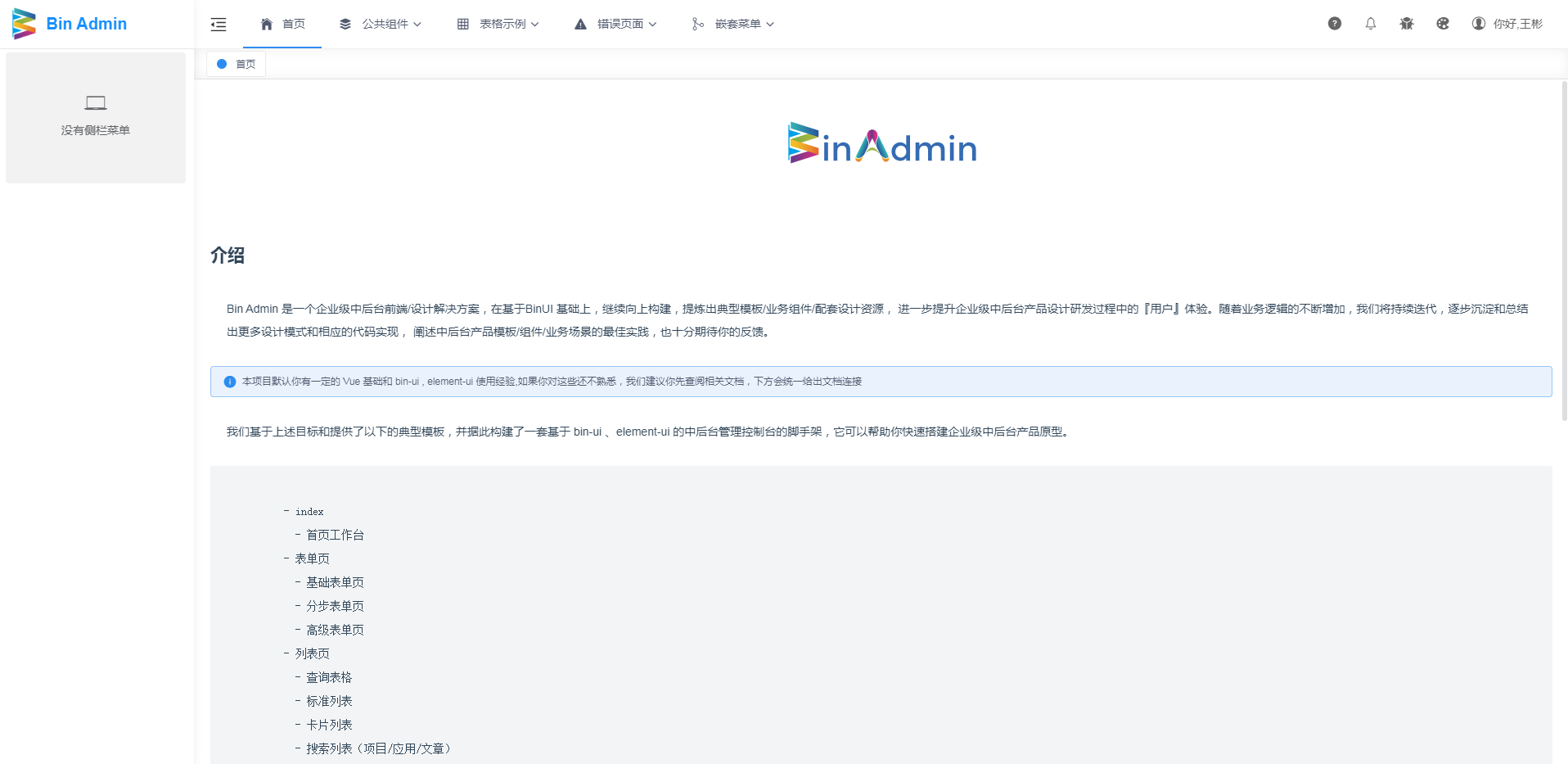
Task: Open the 嵌套菜单 menu
Action: pos(733,24)
